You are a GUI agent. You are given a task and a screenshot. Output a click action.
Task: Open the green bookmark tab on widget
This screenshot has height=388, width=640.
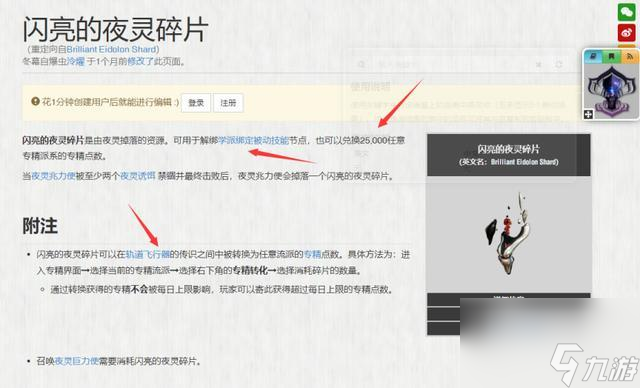(611, 56)
